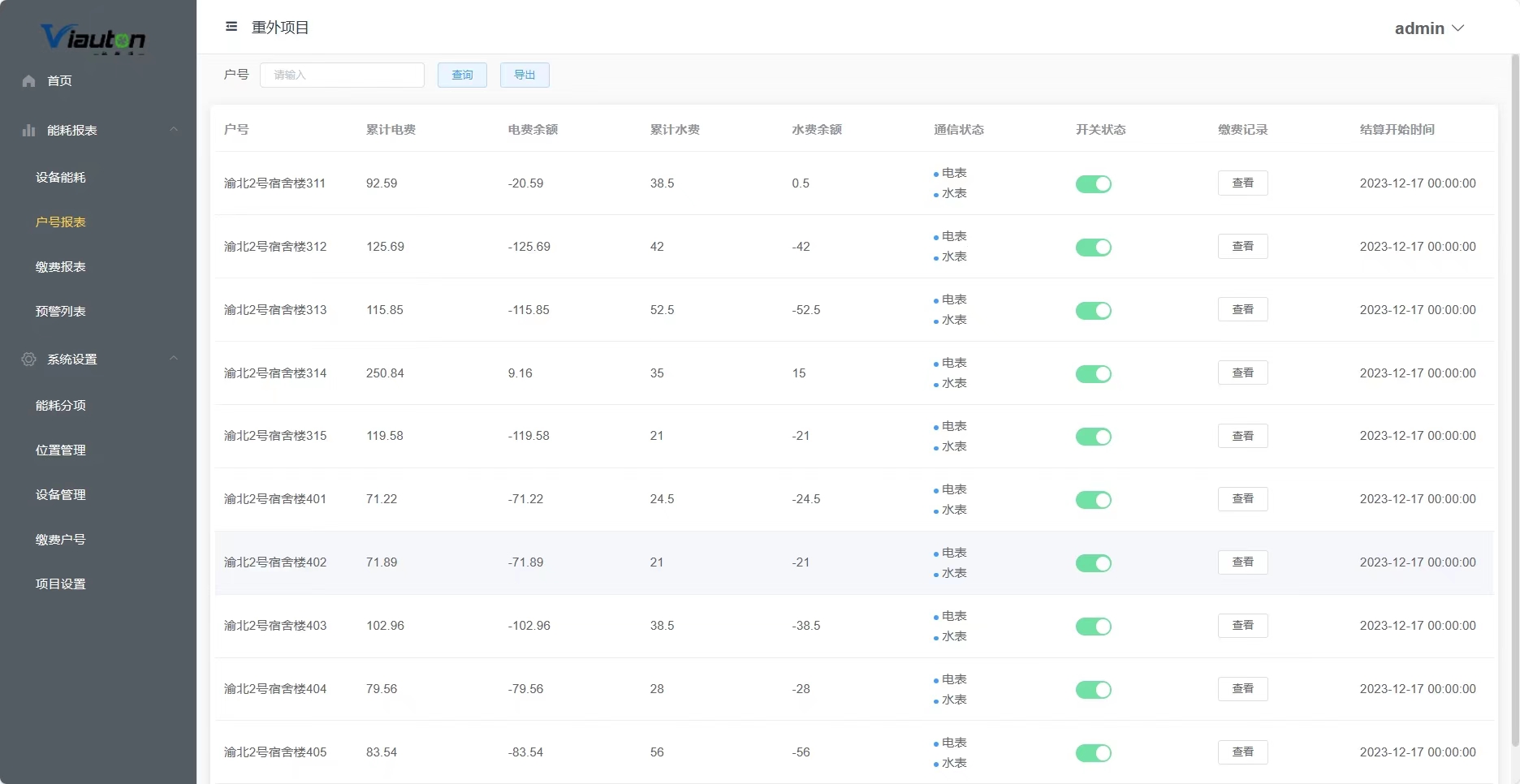Click electricity balance value 9.16
Viewport: 1520px width, 784px height.
tap(520, 373)
